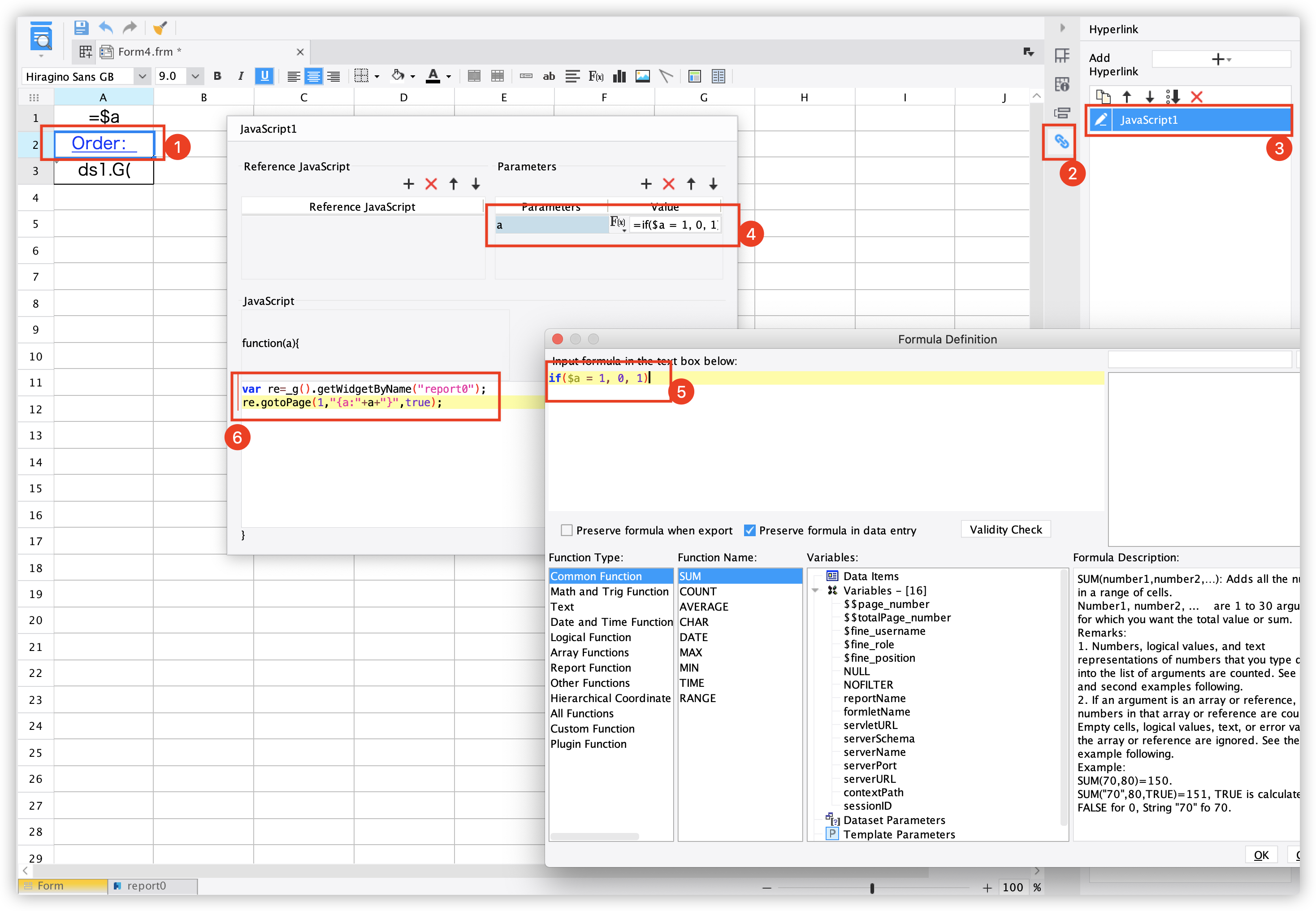The width and height of the screenshot is (1316, 911).
Task: Select the Form sheet tab
Action: click(x=63, y=886)
